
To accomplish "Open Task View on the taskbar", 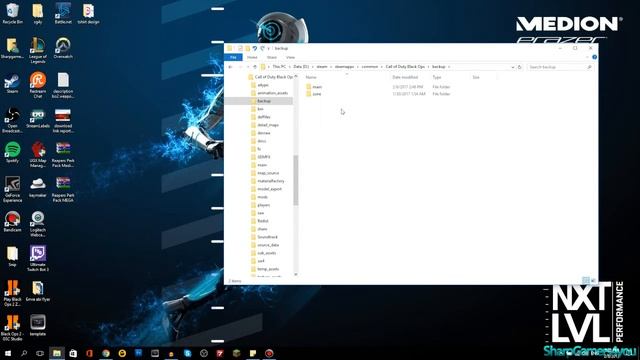I will pos(40,353).
